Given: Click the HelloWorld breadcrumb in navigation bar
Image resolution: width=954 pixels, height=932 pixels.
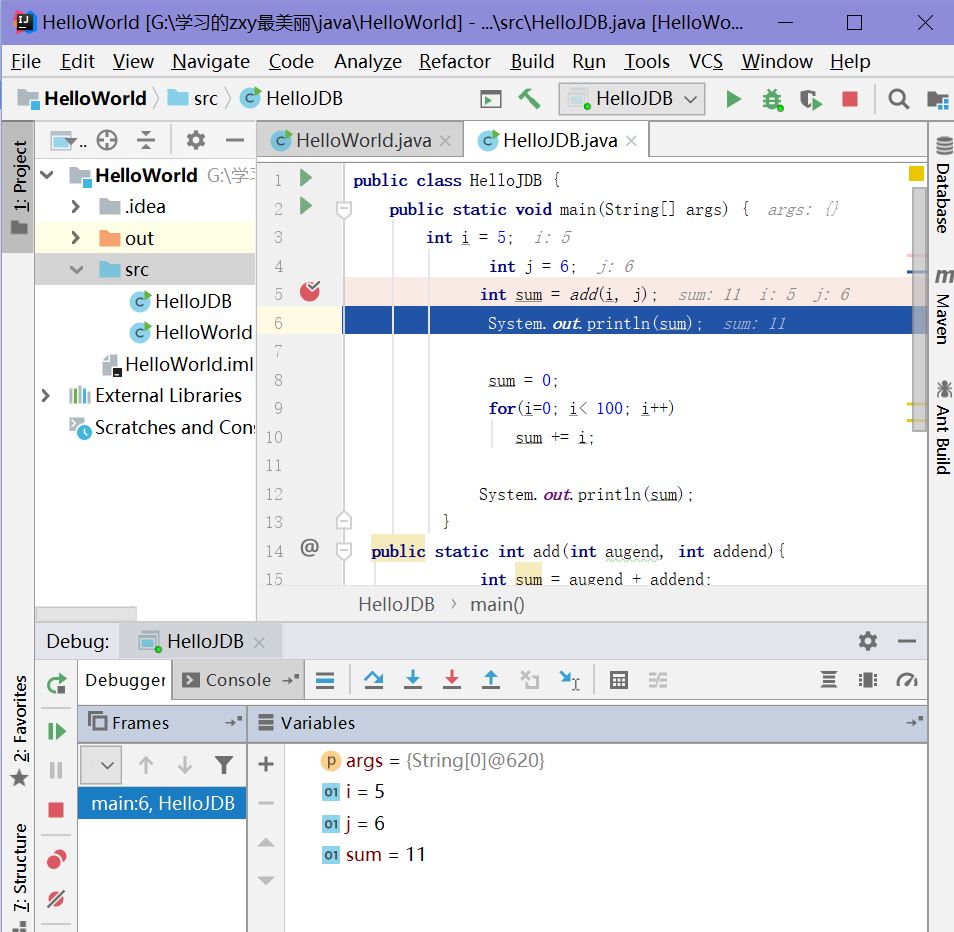Looking at the screenshot, I should click(95, 98).
